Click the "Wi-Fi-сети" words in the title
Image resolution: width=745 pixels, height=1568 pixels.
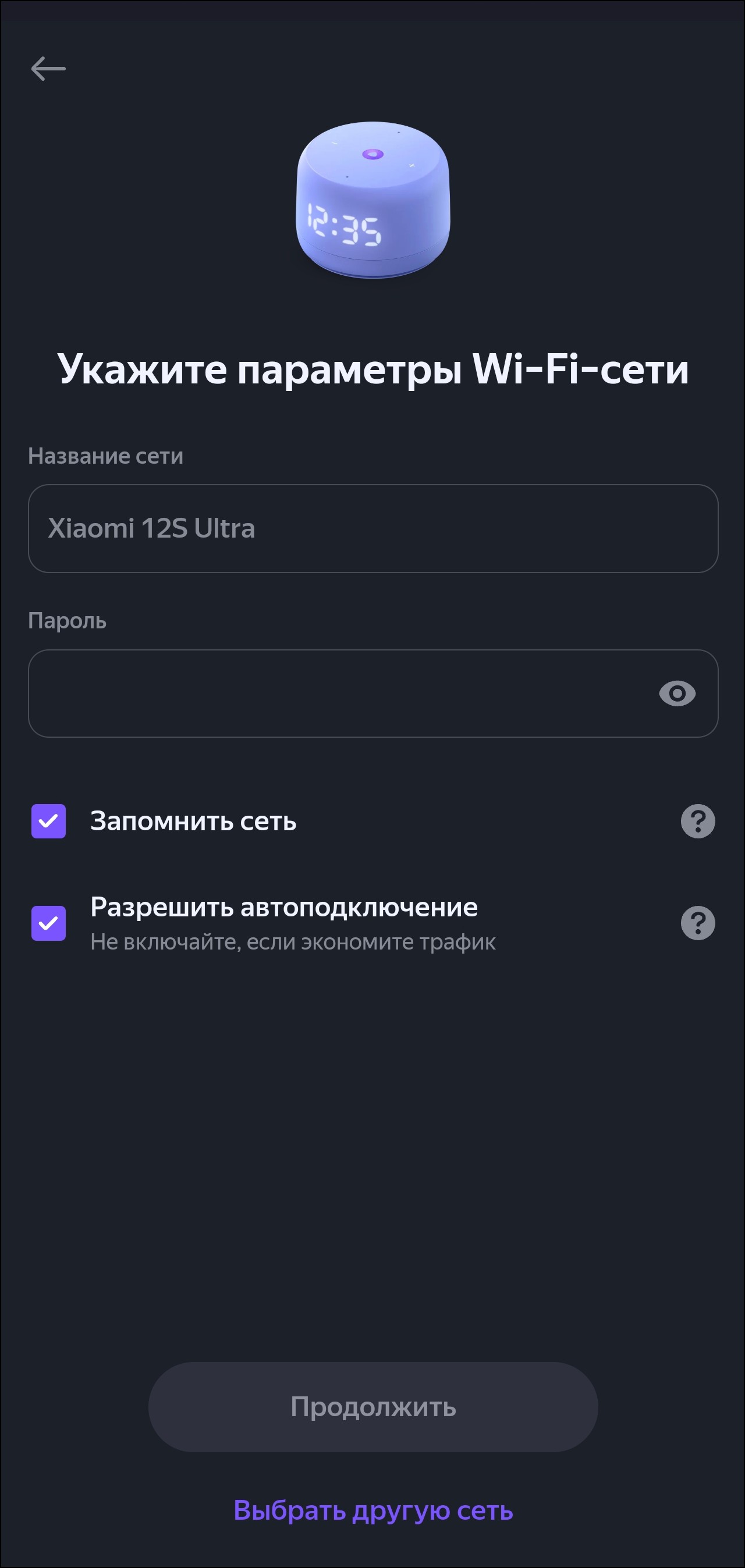click(x=580, y=369)
